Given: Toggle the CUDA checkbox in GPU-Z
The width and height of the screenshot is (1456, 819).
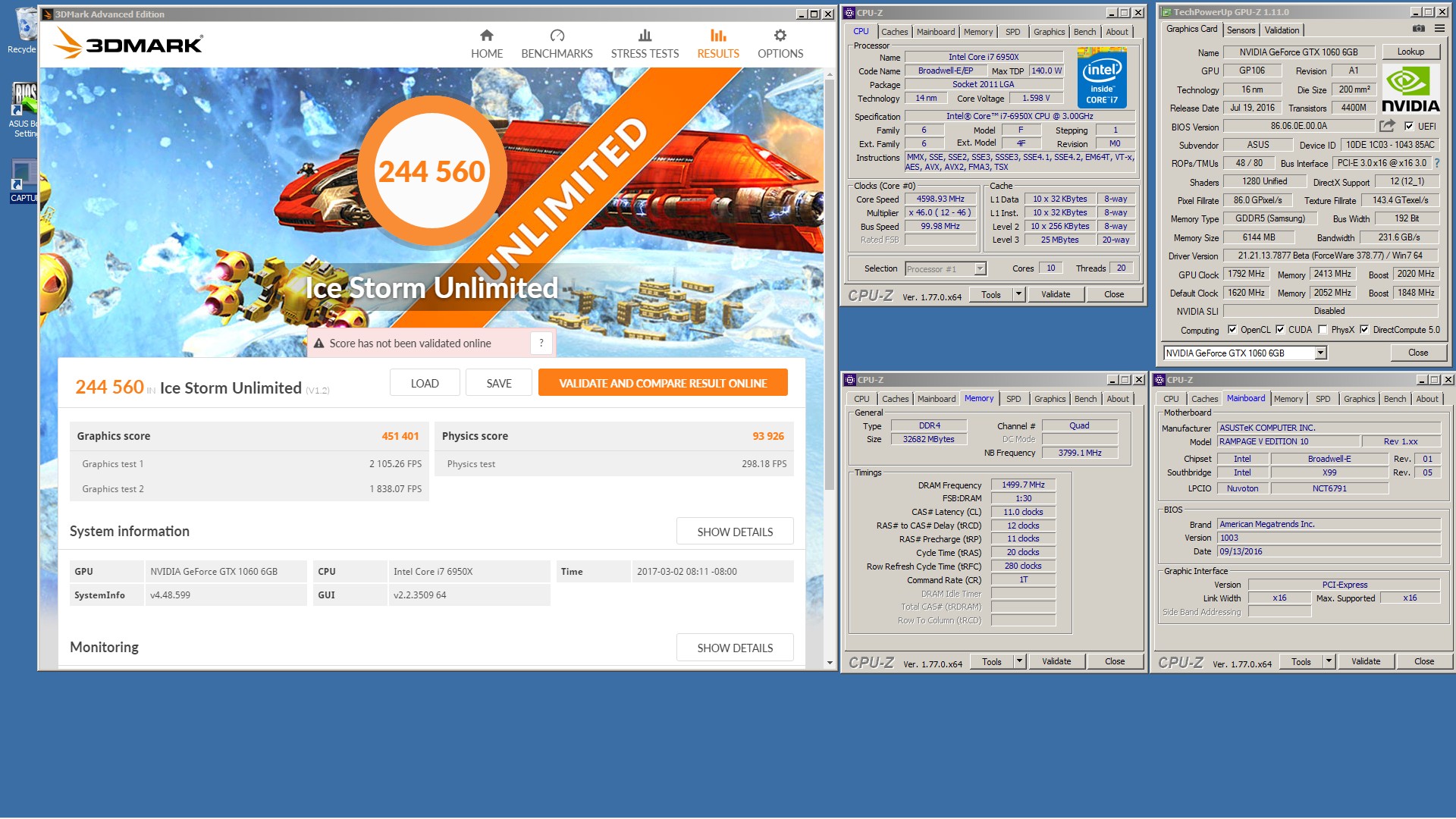Looking at the screenshot, I should pos(1280,330).
